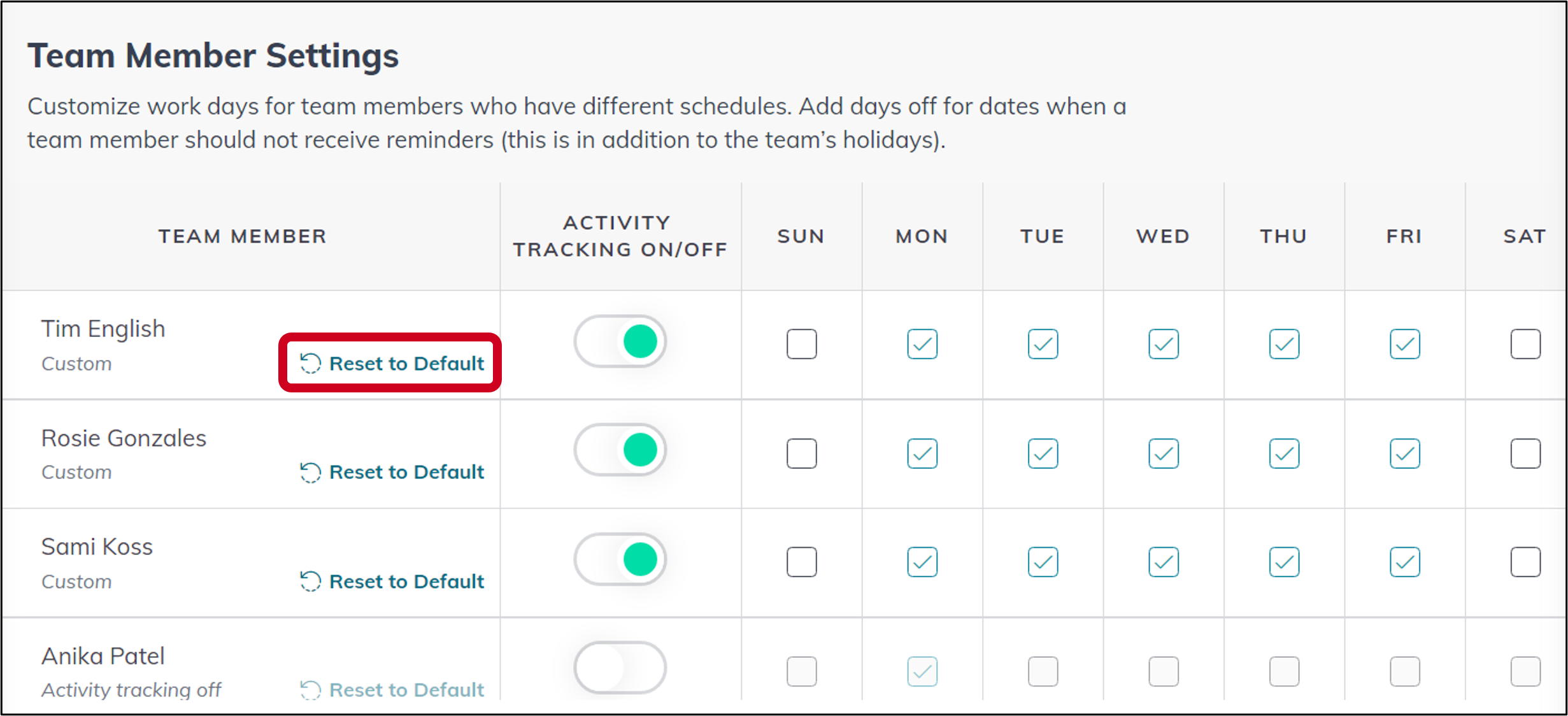Click reset arrow icon for Sami Koss
This screenshot has width=1568, height=716.
[310, 581]
